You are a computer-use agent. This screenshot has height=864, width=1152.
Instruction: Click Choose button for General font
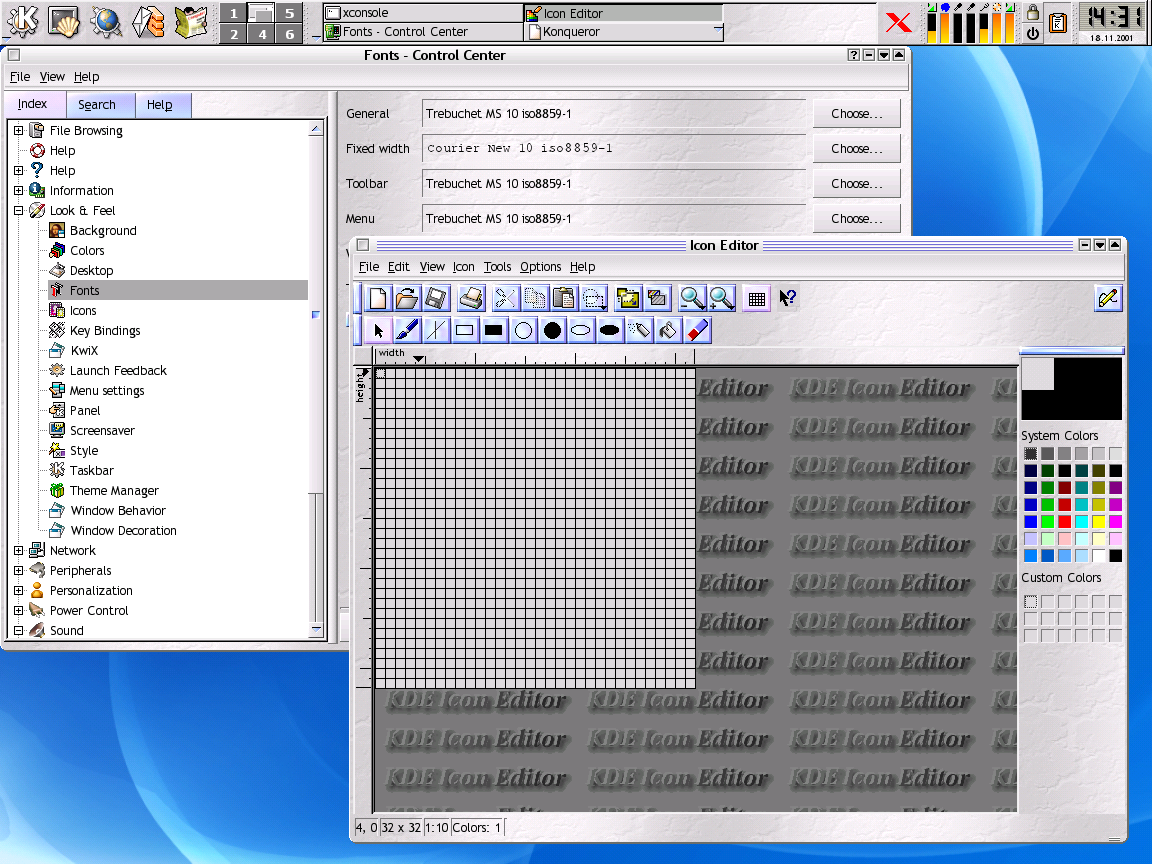click(857, 114)
